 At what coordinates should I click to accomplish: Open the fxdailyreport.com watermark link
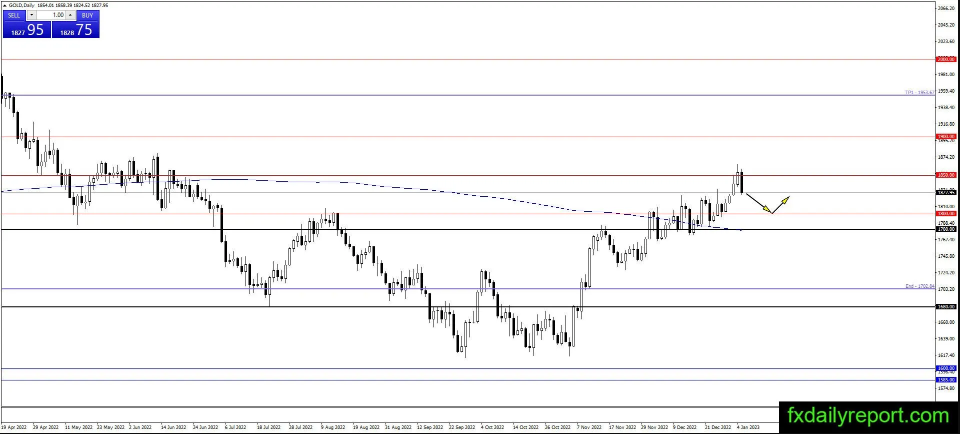point(865,415)
